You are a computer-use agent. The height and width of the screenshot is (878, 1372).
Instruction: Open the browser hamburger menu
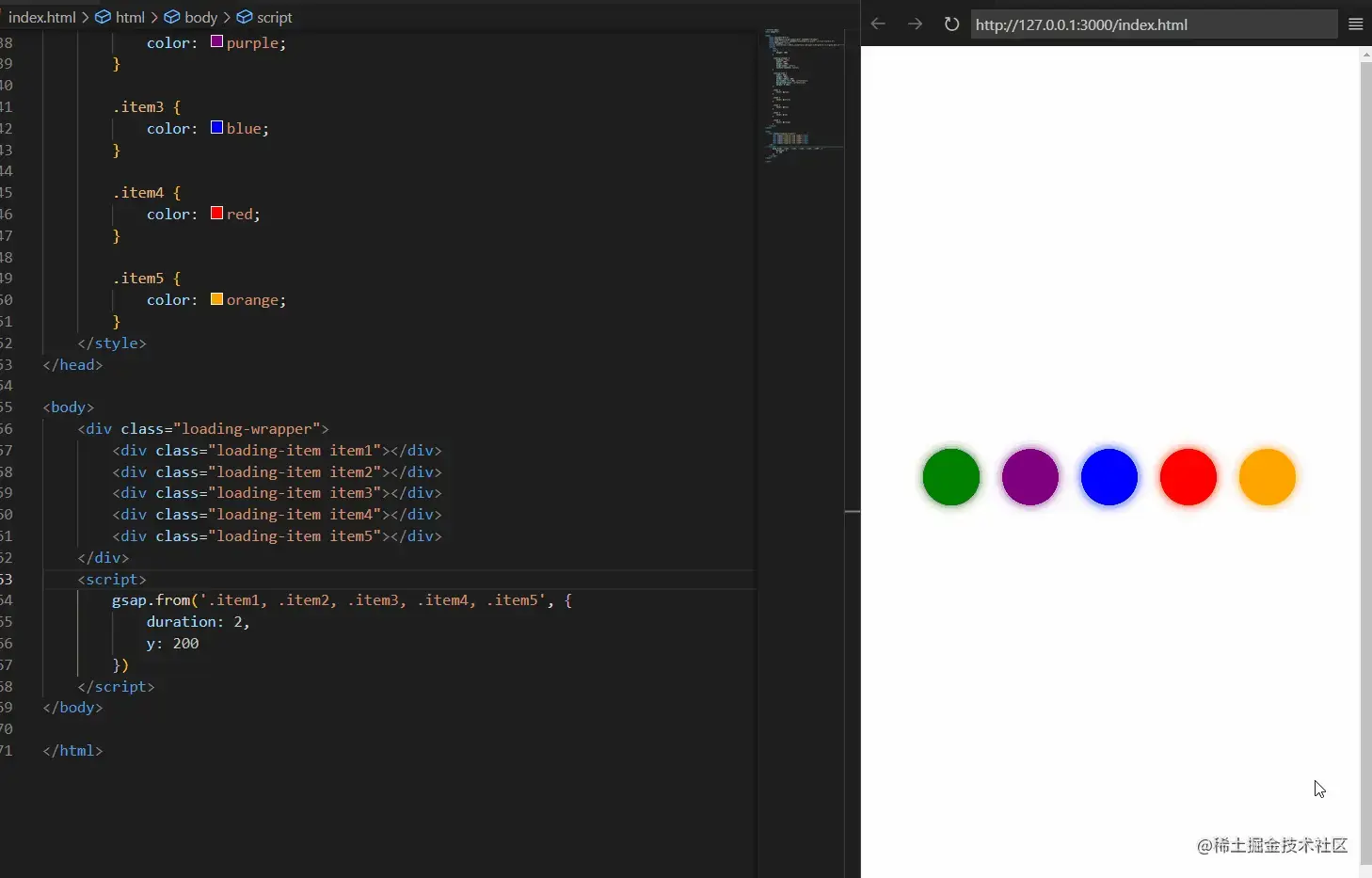[x=1356, y=24]
